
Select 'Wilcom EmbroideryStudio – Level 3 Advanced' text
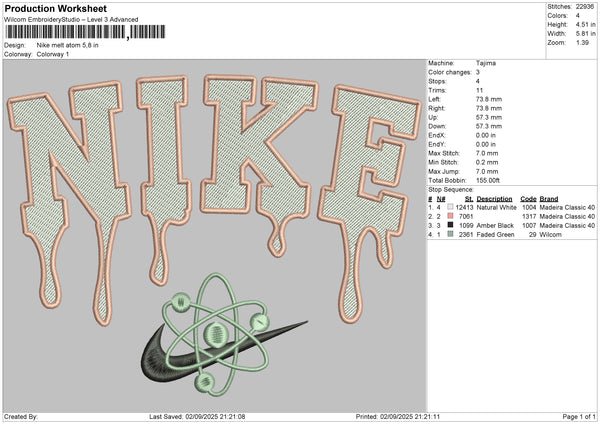click(71, 20)
